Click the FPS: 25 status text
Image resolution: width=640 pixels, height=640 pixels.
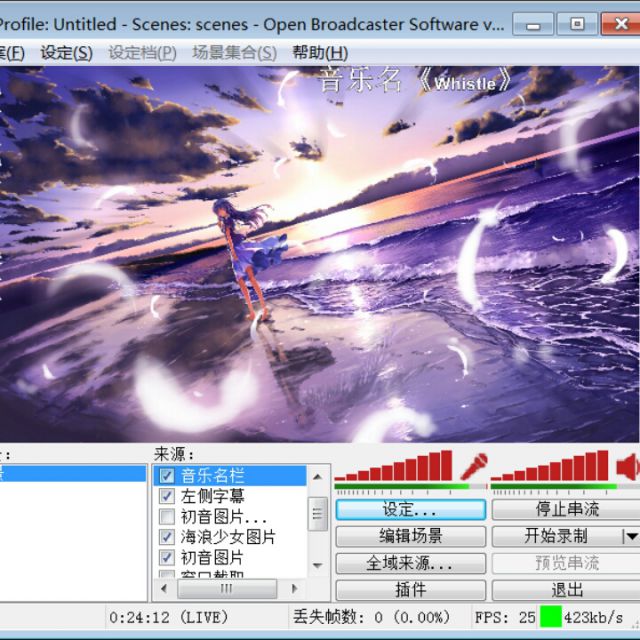(505, 617)
